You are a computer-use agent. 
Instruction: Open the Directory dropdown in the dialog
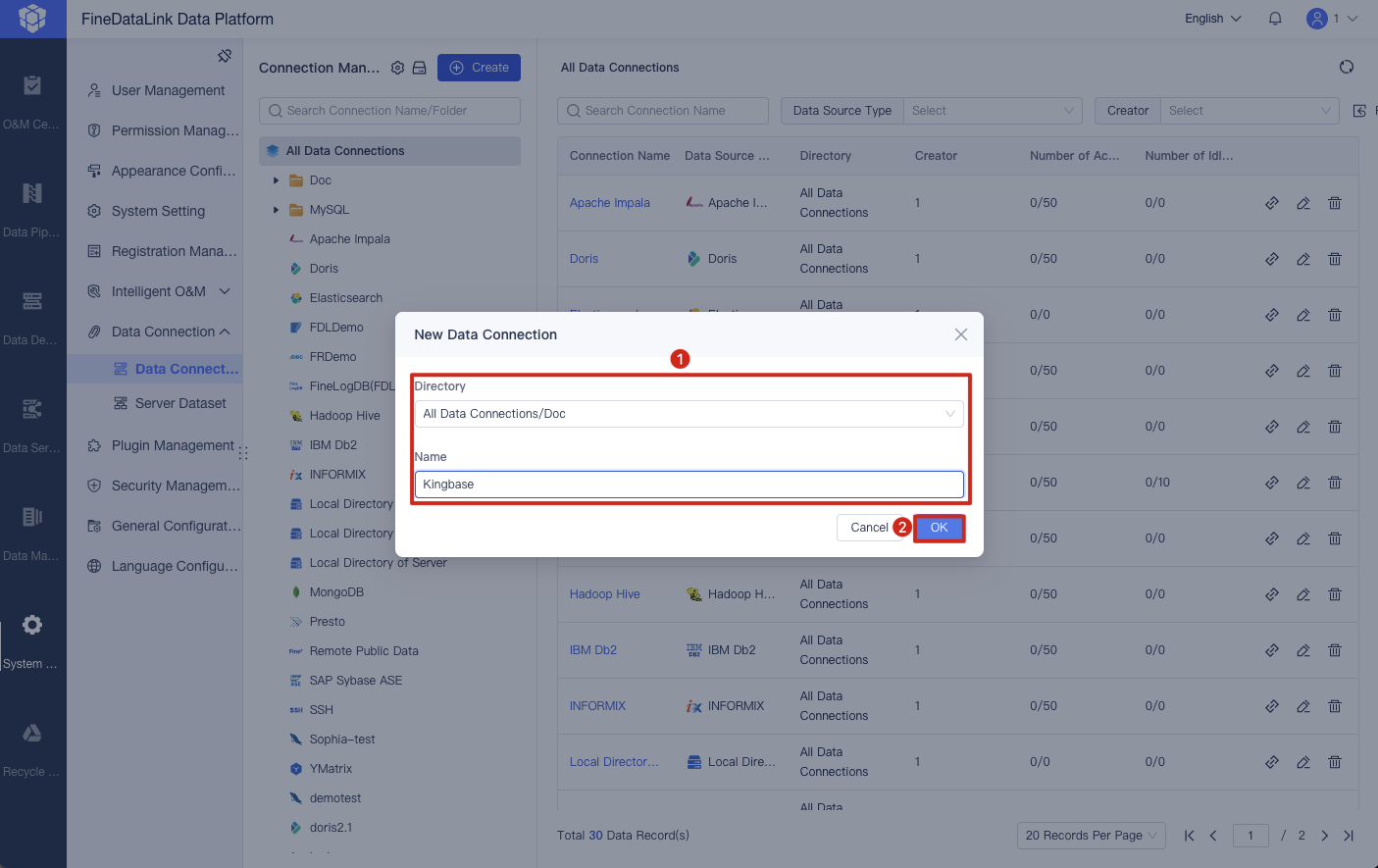689,414
